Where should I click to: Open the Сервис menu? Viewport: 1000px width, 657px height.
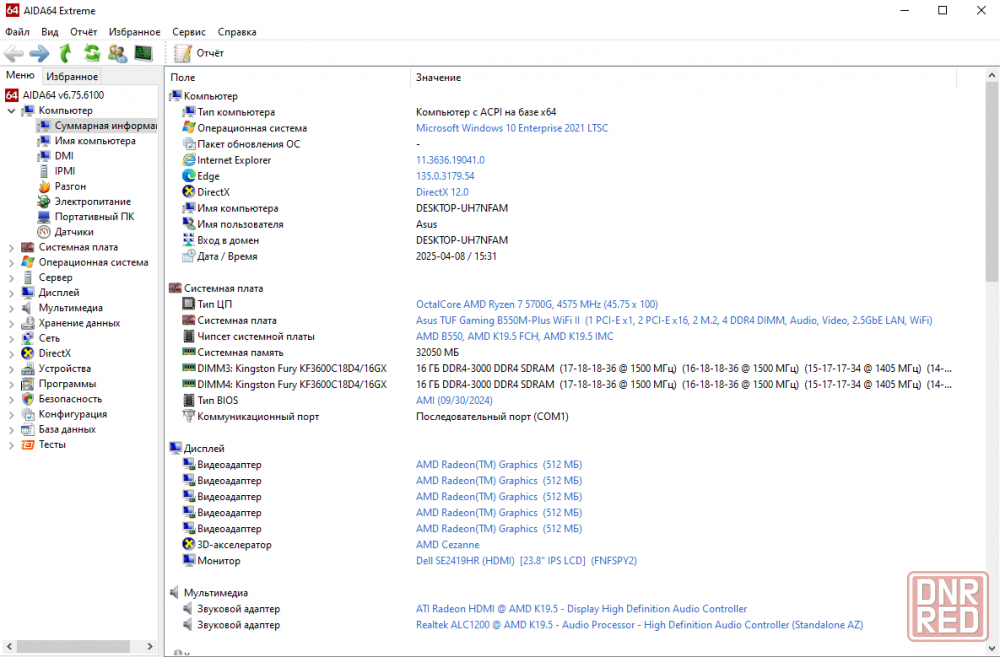189,32
